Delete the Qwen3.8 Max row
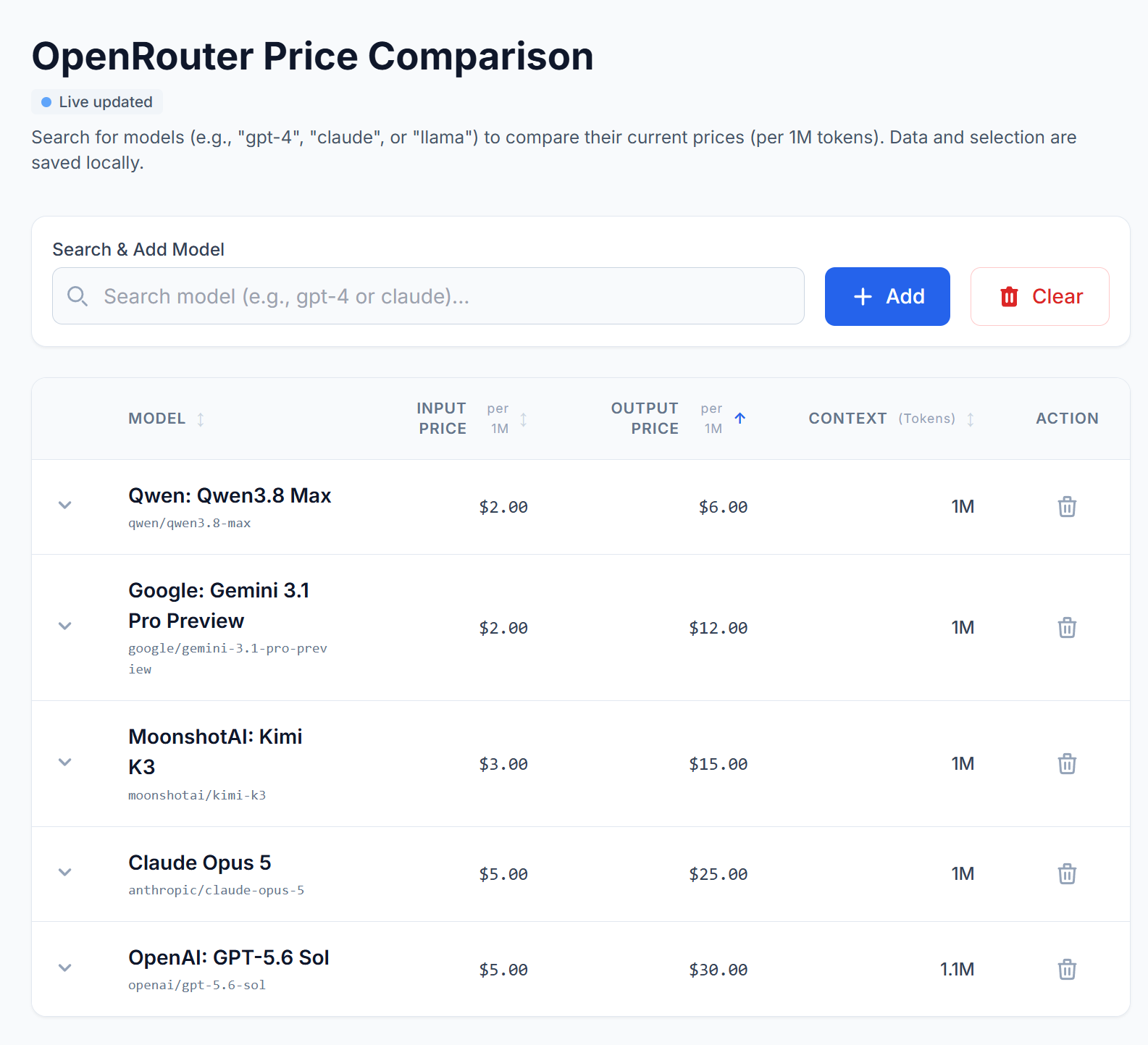 tap(1067, 506)
